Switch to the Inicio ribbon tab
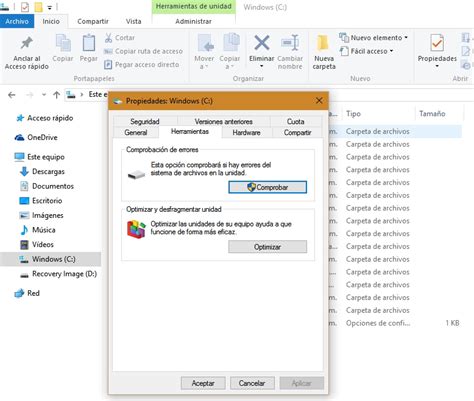Screen dimensions: 474x401 point(51,21)
